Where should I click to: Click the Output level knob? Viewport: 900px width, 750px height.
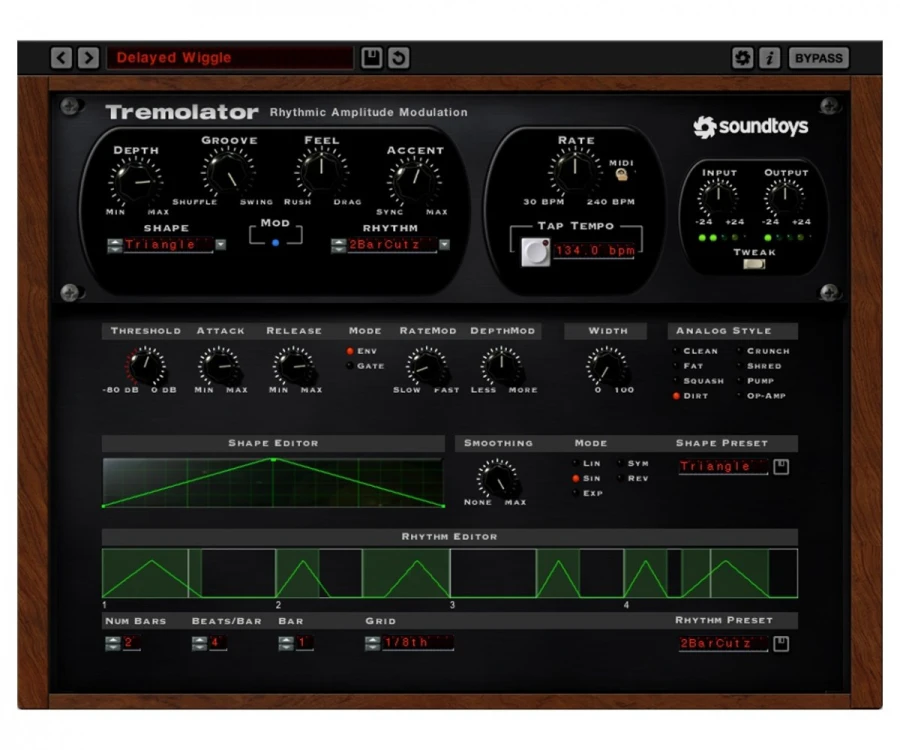coord(785,197)
